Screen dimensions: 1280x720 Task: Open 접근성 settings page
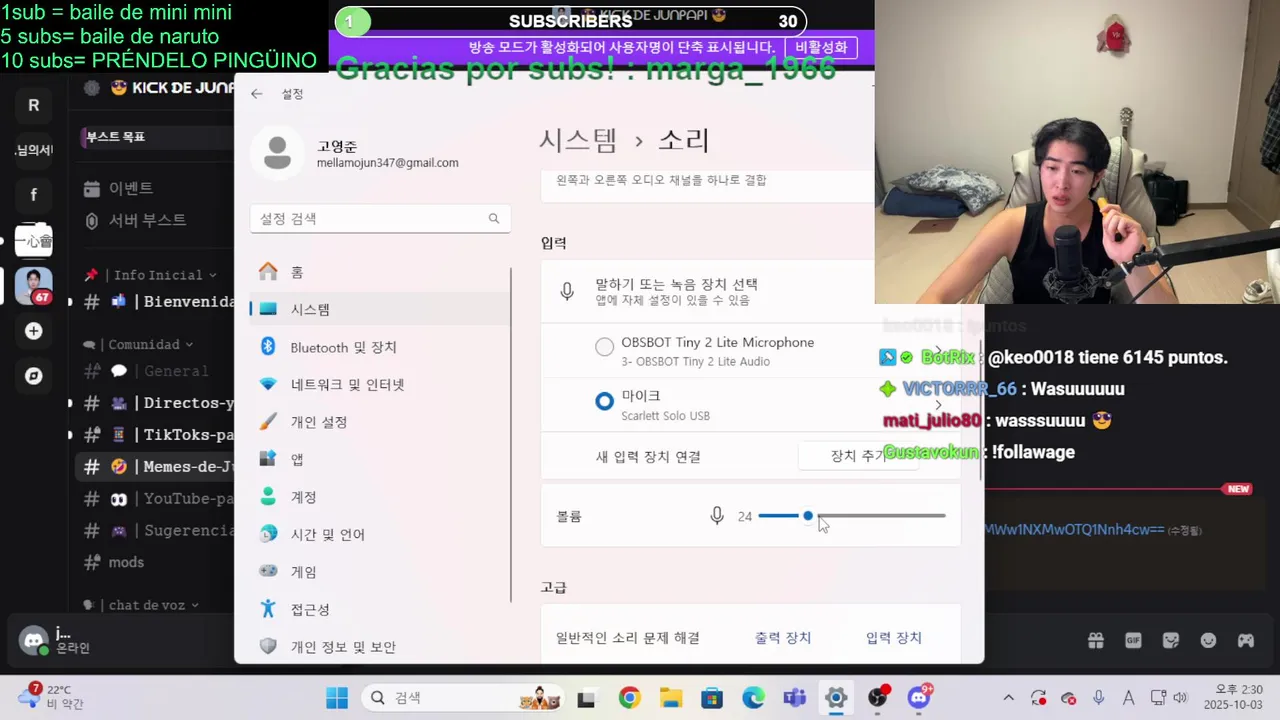pos(380,609)
